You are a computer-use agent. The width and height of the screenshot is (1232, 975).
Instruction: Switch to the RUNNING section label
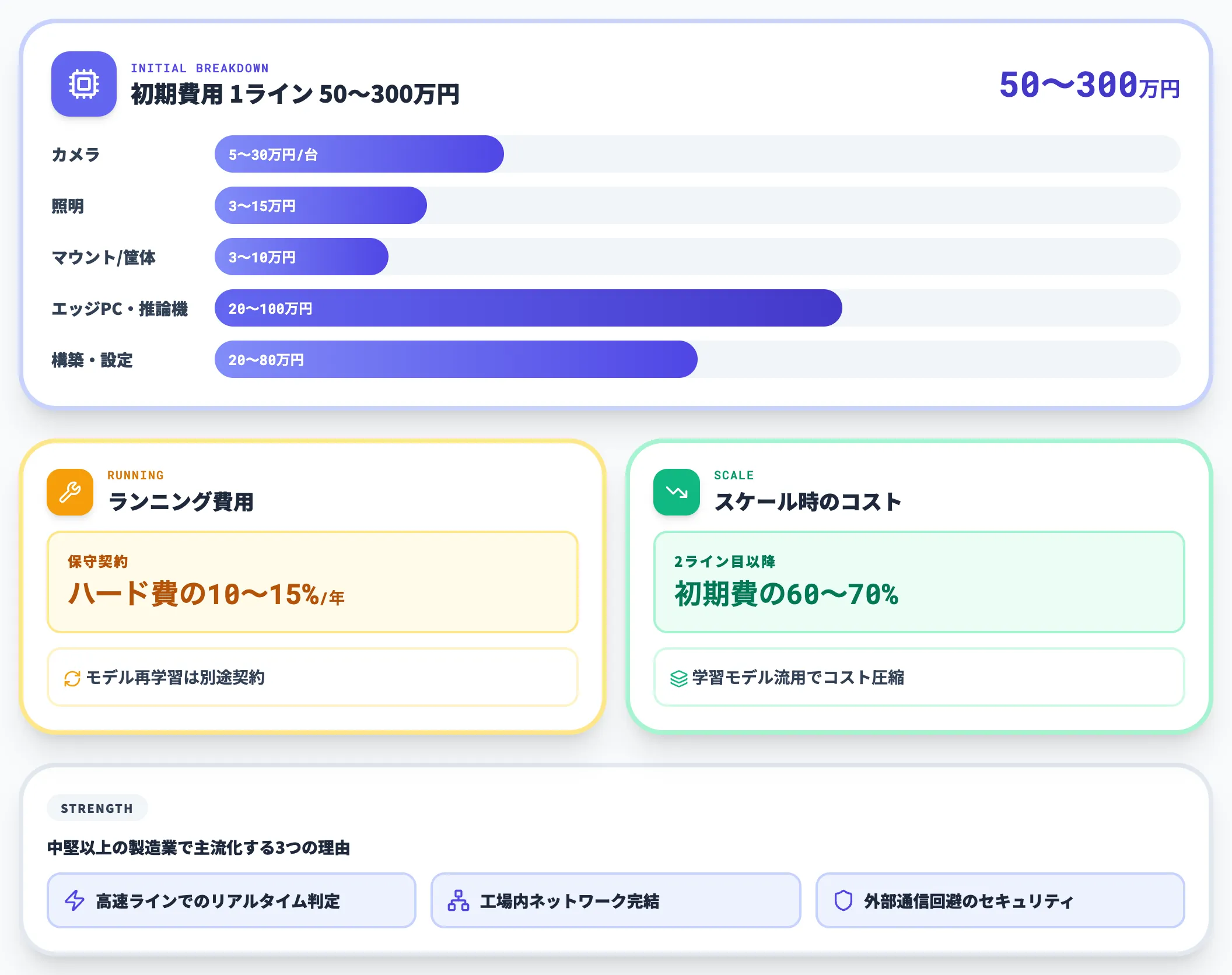[x=135, y=474]
